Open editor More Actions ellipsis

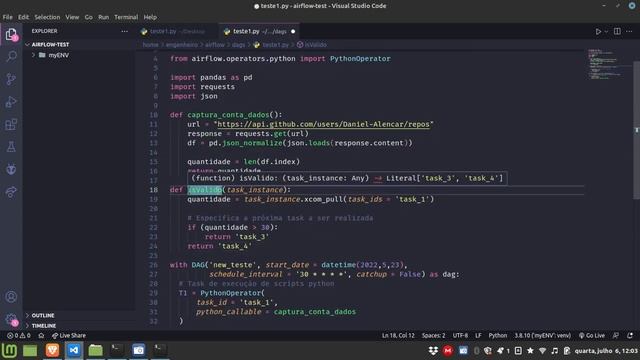629,31
